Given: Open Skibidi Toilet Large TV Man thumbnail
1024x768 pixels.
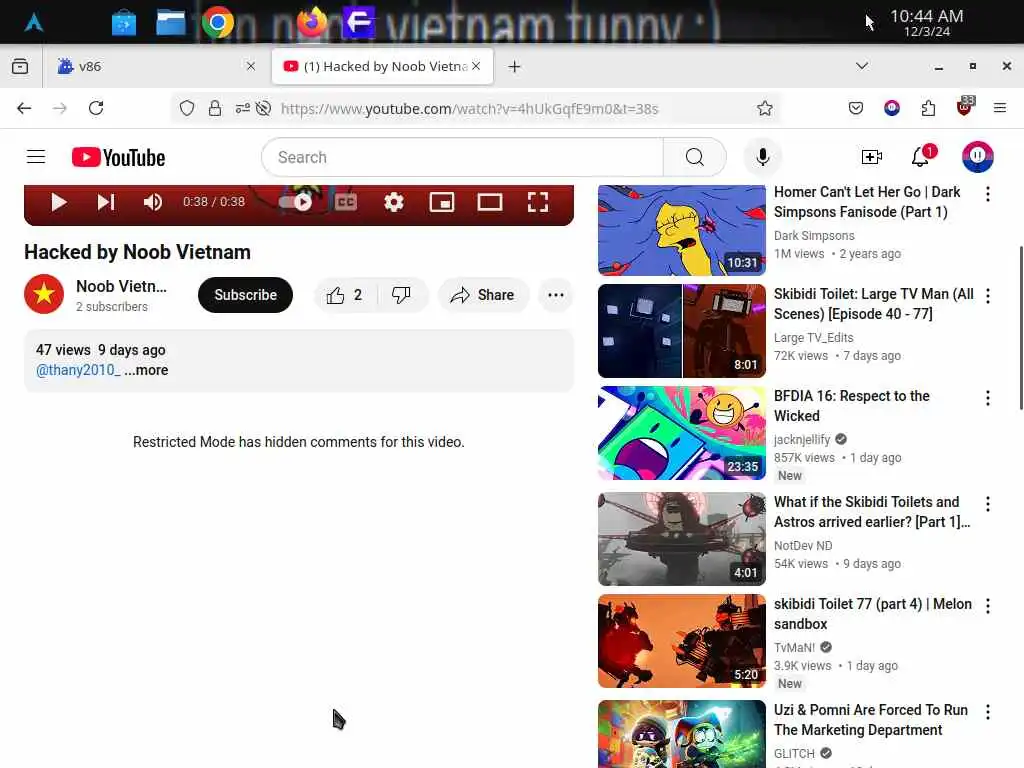Looking at the screenshot, I should pyautogui.click(x=682, y=331).
